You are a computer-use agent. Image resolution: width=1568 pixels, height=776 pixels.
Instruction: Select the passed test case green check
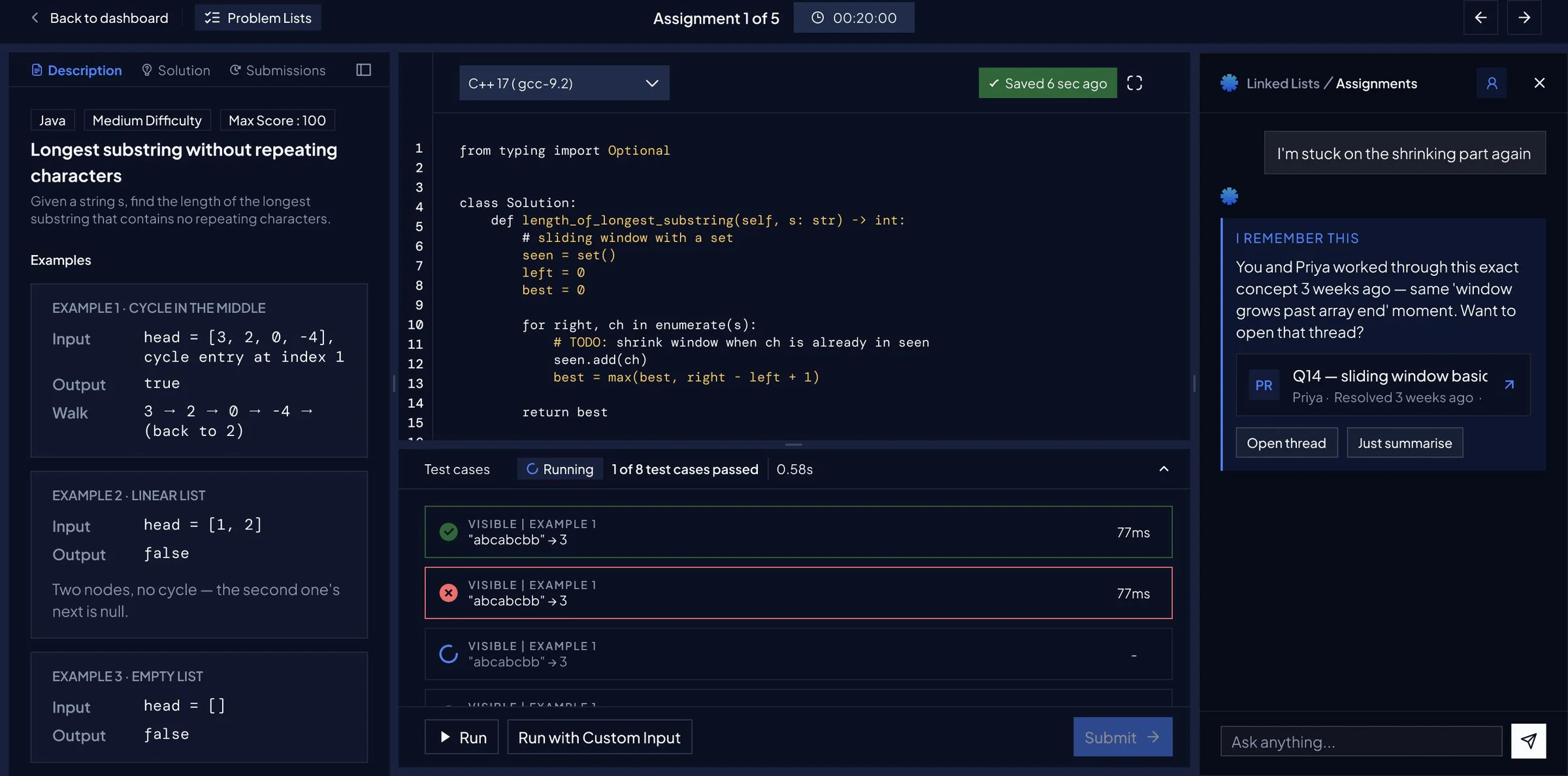click(448, 531)
